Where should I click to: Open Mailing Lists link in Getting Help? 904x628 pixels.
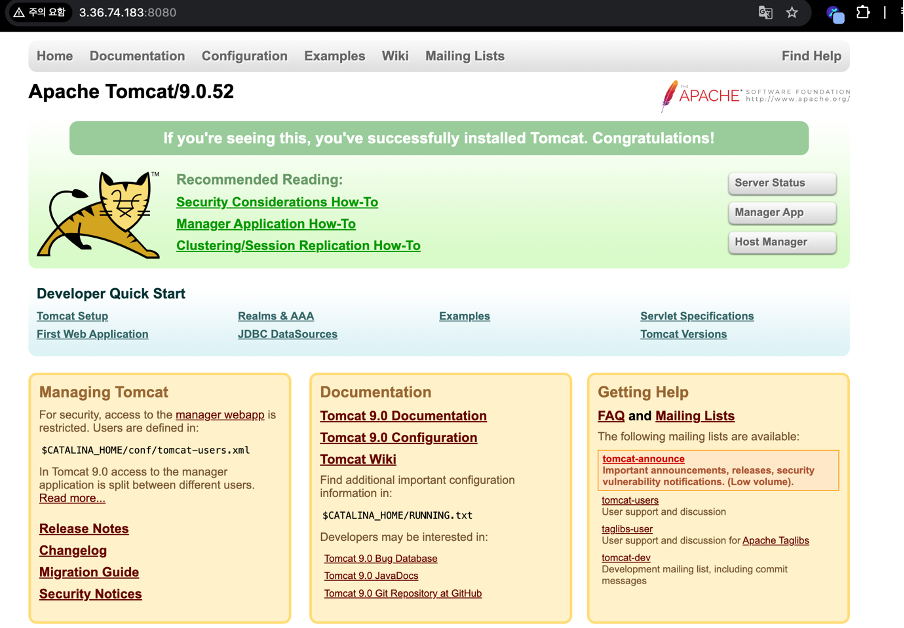click(695, 416)
